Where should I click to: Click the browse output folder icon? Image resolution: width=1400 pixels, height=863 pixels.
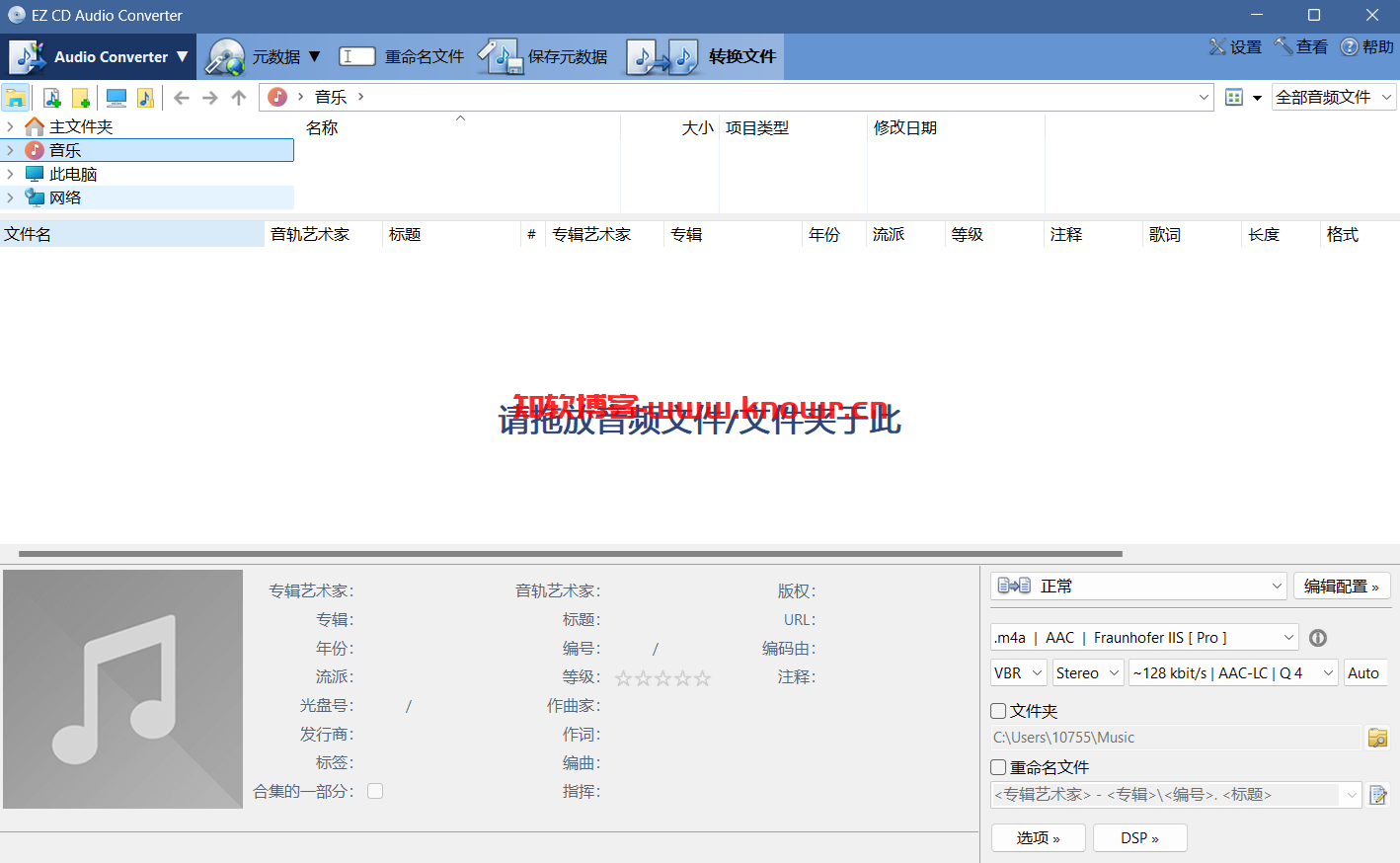click(1378, 738)
